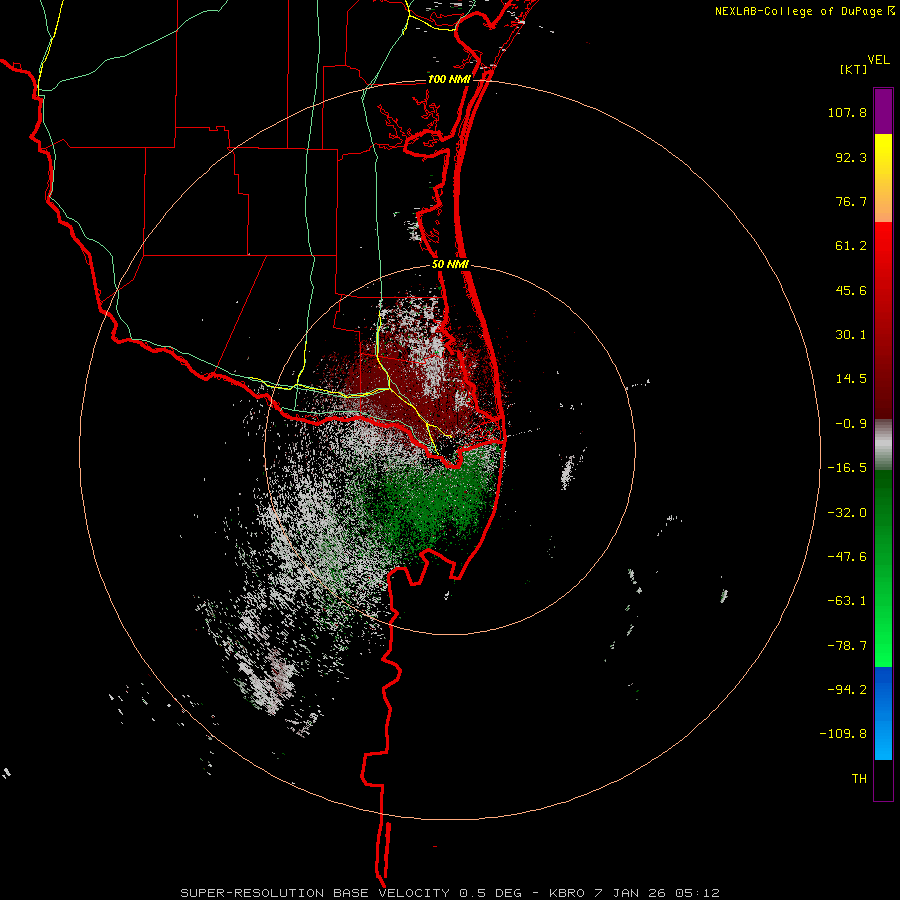Select the 45.6 velocity scale value
This screenshot has height=900, width=900.
click(x=851, y=290)
